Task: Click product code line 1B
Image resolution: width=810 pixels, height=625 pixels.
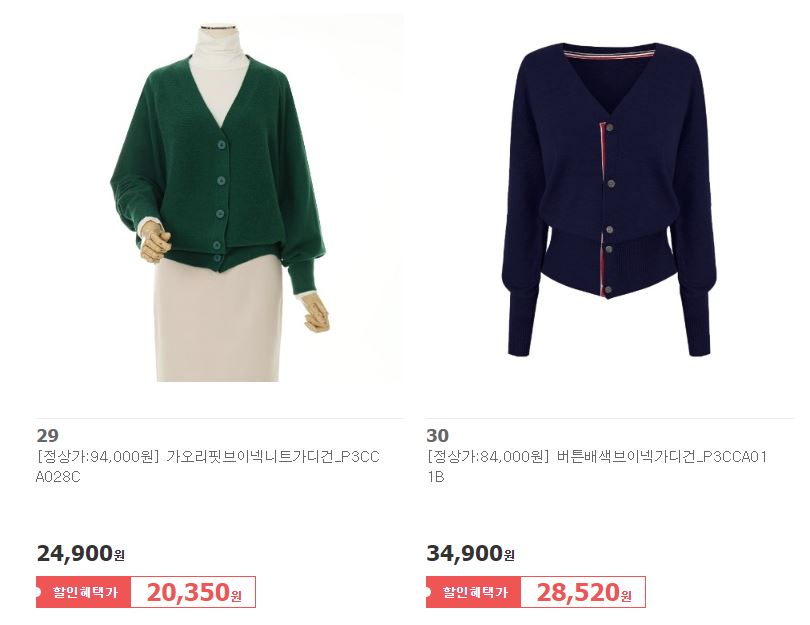Action: point(435,477)
